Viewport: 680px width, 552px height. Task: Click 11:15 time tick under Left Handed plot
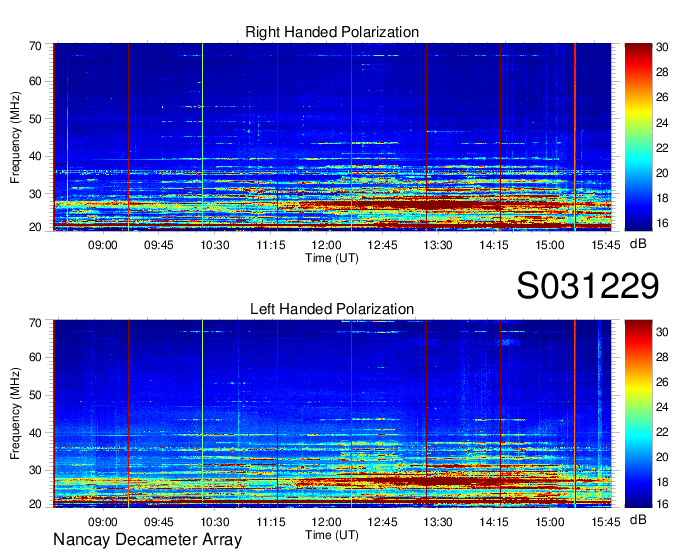pos(271,522)
